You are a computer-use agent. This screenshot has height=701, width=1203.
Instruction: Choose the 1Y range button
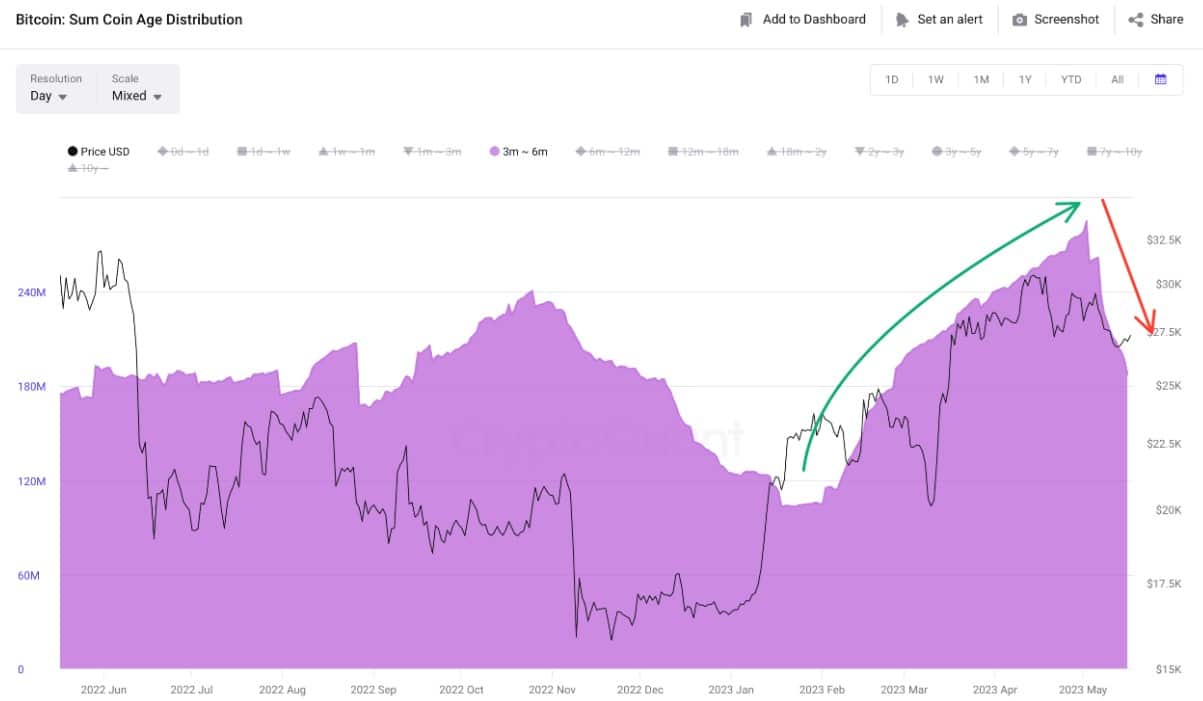click(1025, 80)
